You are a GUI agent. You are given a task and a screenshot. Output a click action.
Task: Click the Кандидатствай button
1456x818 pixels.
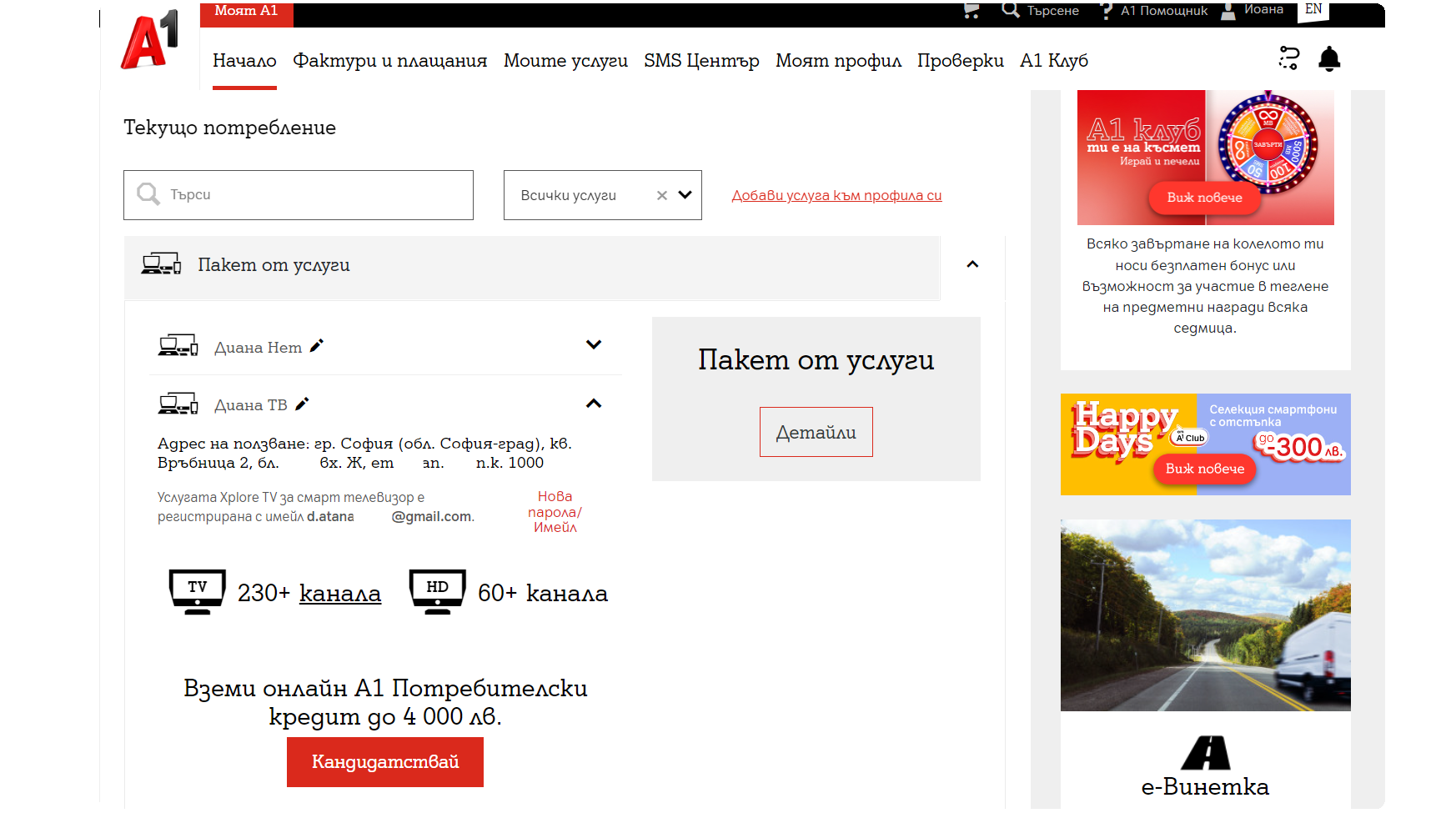(385, 762)
